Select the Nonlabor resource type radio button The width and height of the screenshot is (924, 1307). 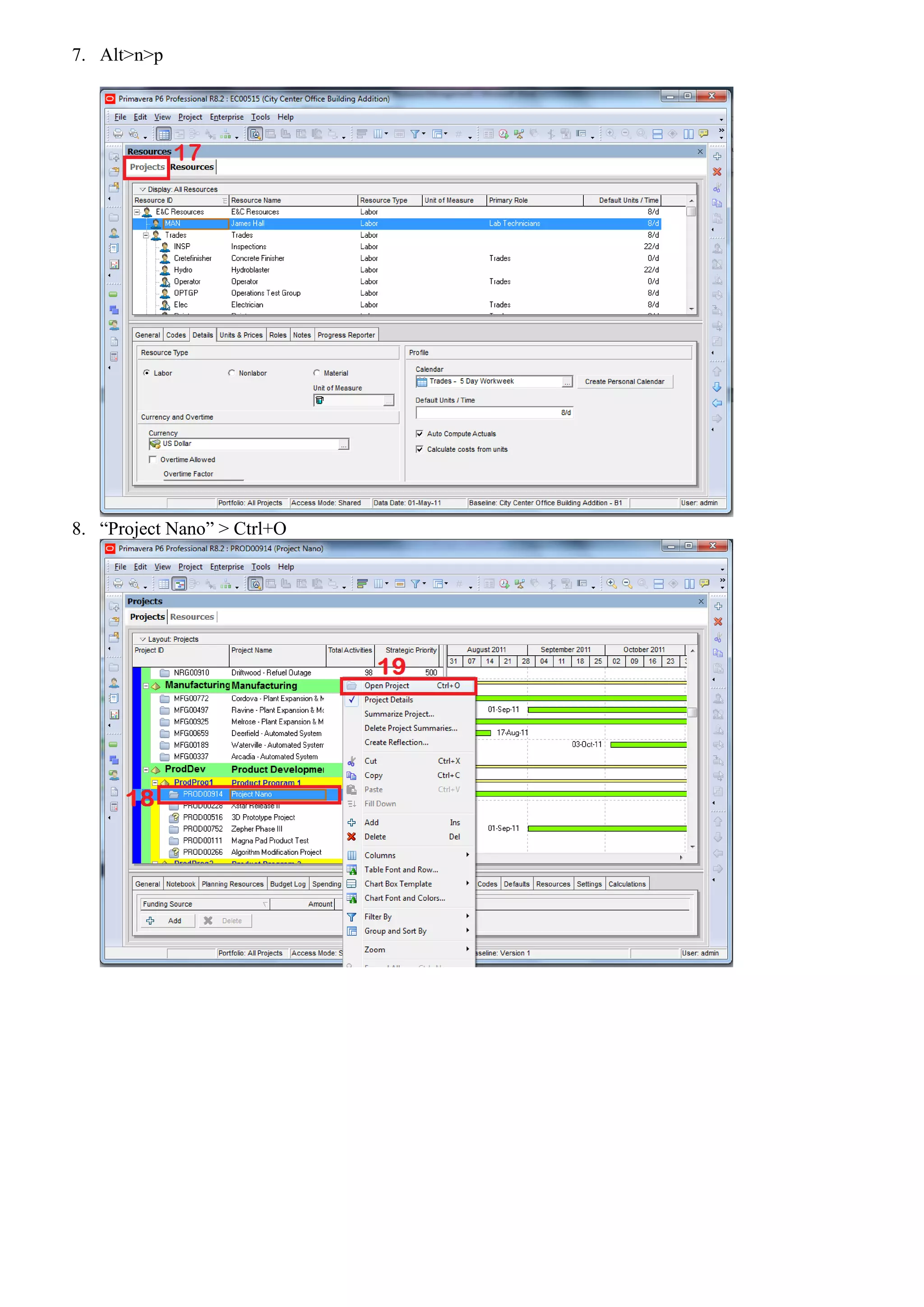click(x=231, y=373)
